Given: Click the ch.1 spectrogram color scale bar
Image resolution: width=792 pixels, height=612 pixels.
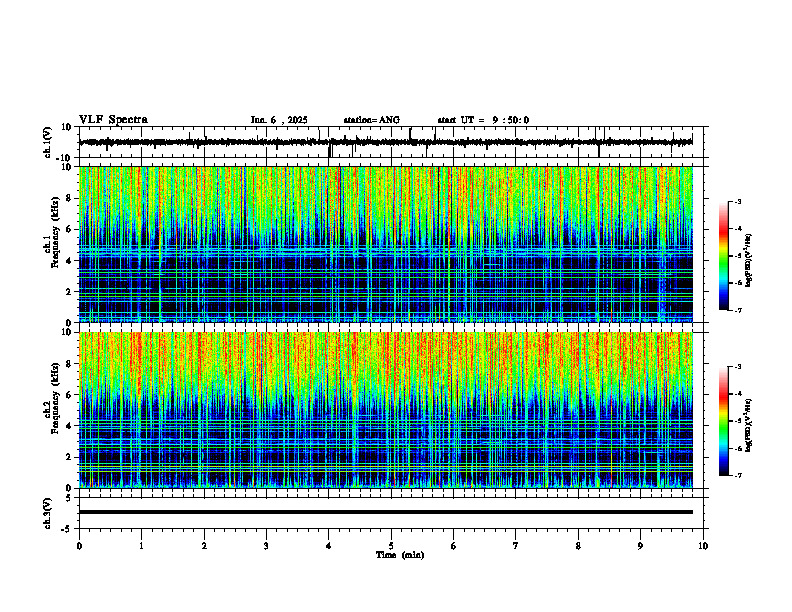Looking at the screenshot, I should click(x=724, y=256).
